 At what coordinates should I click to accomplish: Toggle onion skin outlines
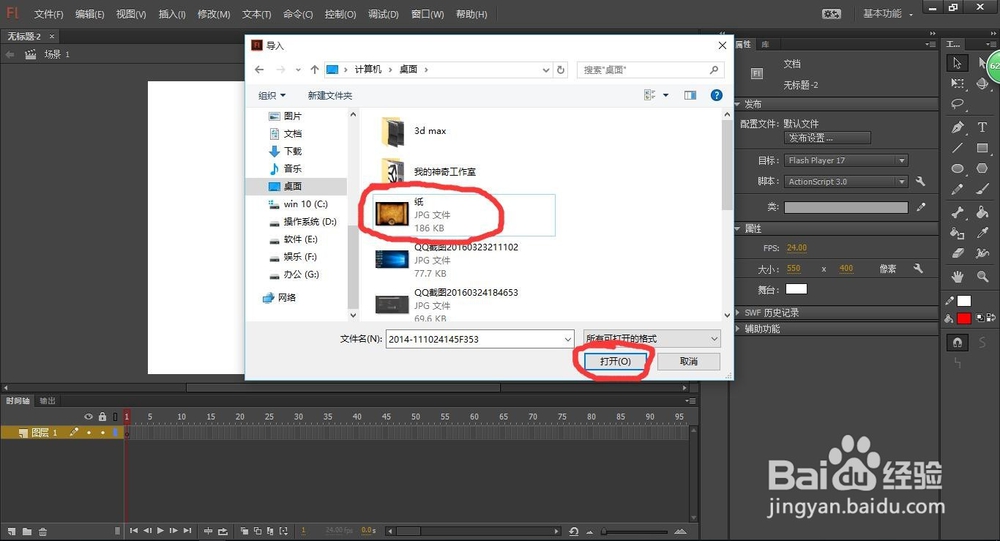coord(258,531)
